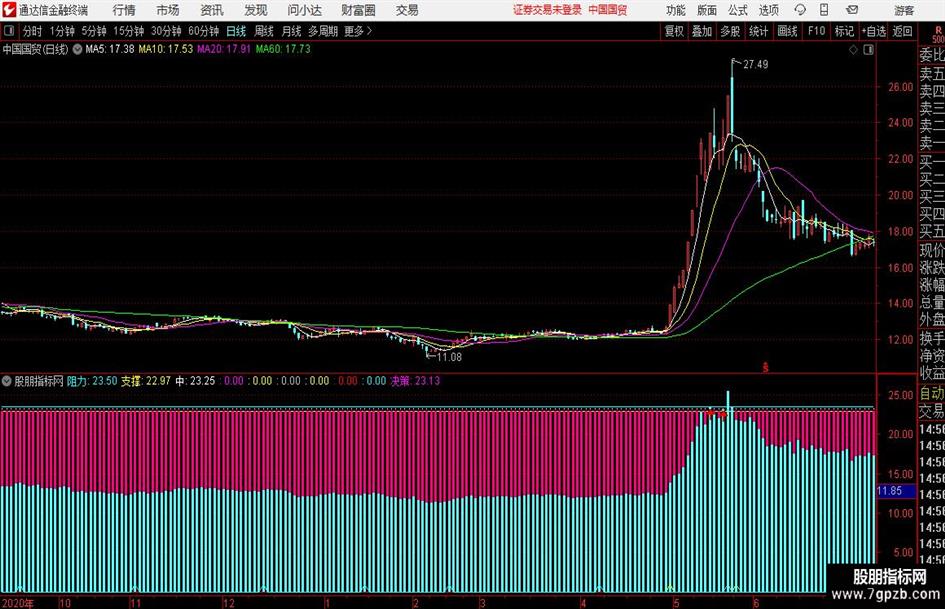This screenshot has width=945, height=609.
Task: Open the 资讯 menu
Action: (212, 10)
